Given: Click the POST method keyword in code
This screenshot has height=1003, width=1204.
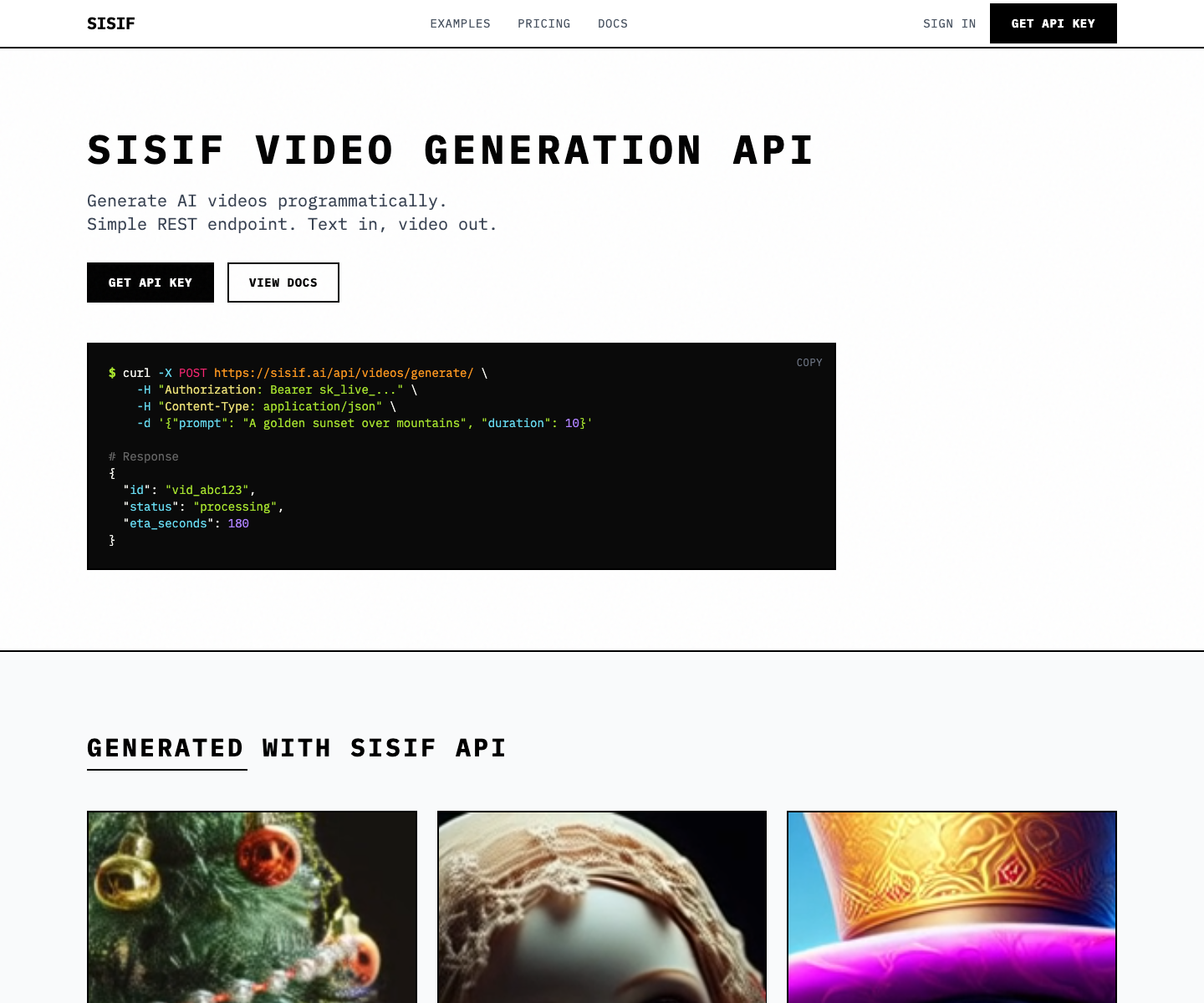Looking at the screenshot, I should [192, 373].
